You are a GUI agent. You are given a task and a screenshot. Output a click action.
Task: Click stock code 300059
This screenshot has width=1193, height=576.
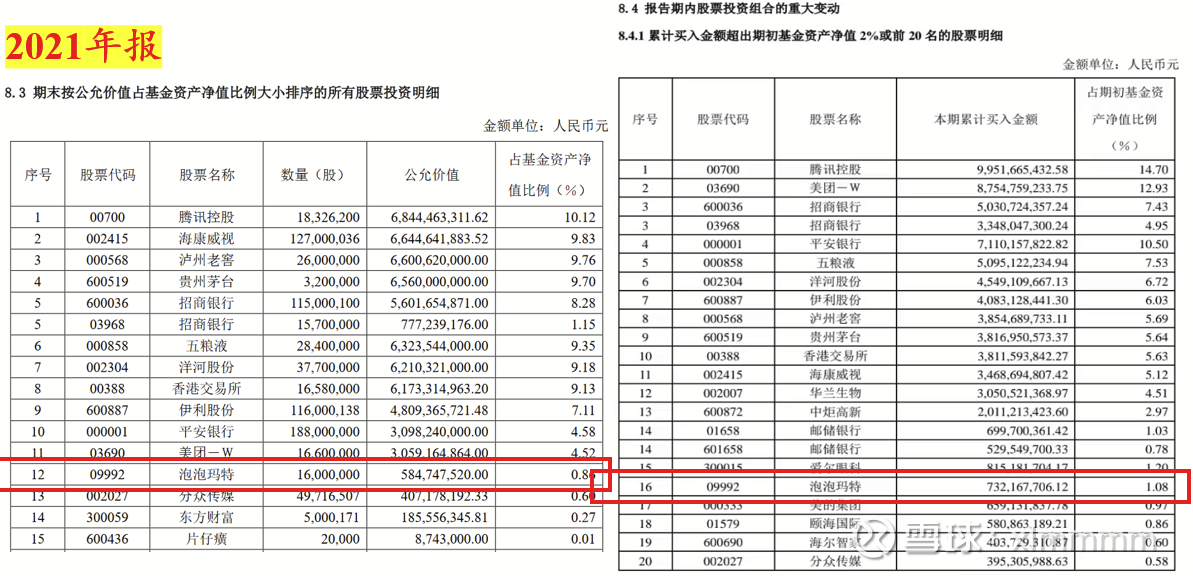(108, 518)
